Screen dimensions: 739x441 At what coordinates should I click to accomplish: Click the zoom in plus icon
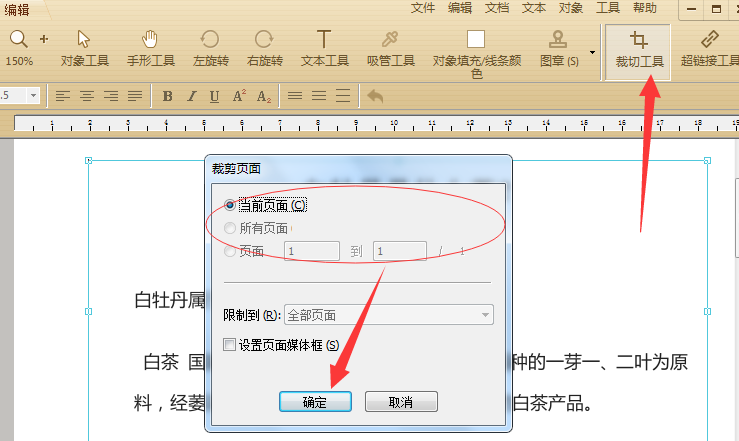click(x=44, y=39)
